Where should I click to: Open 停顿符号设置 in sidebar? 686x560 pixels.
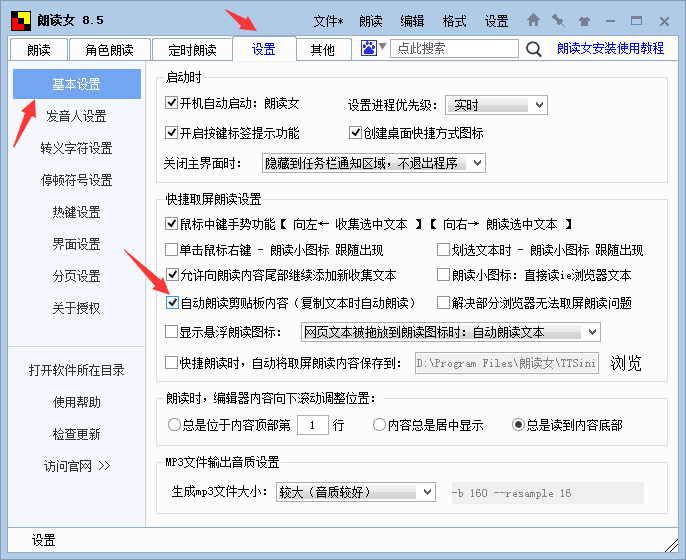click(x=77, y=180)
